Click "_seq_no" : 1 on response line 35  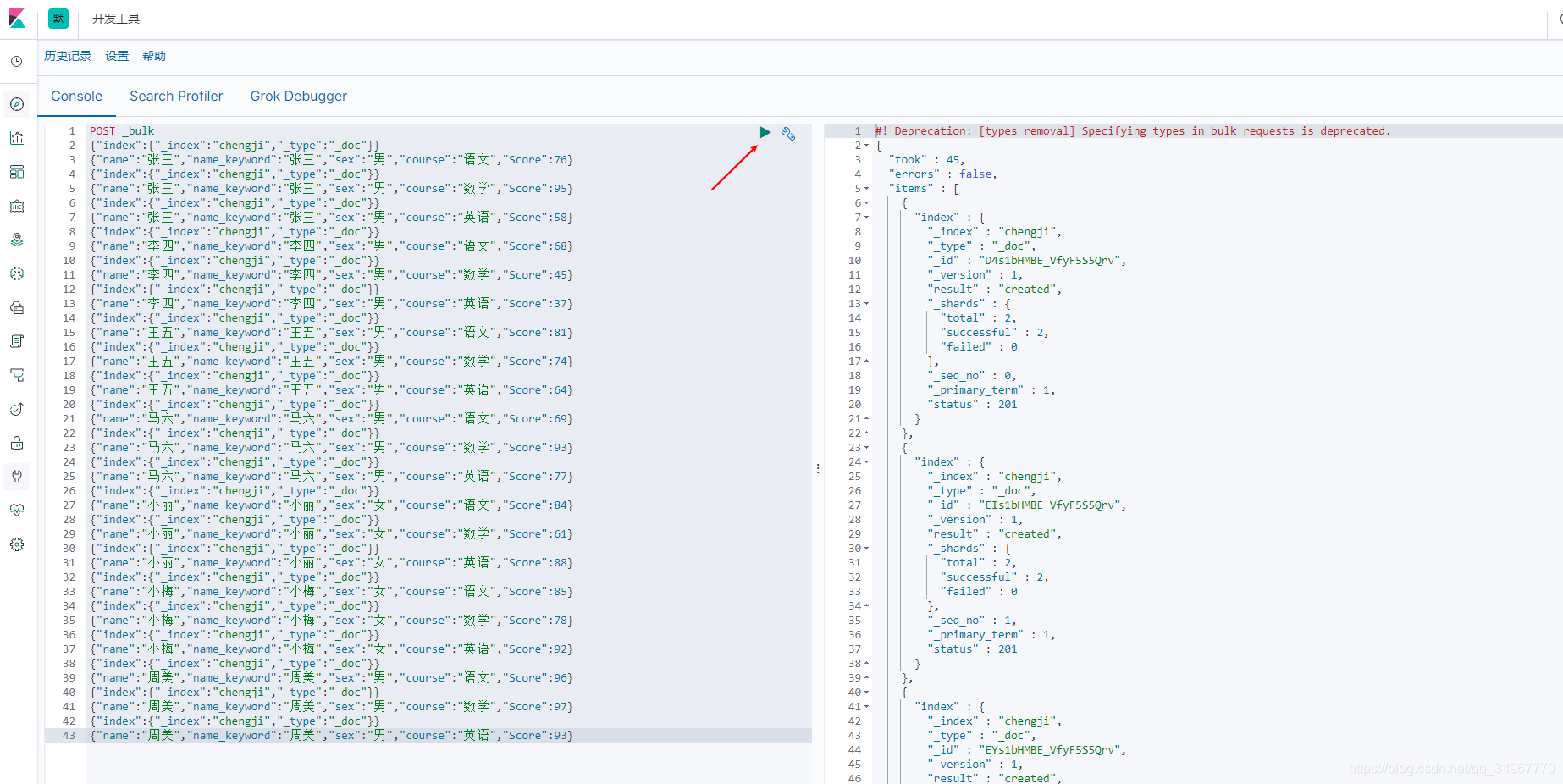click(x=972, y=621)
